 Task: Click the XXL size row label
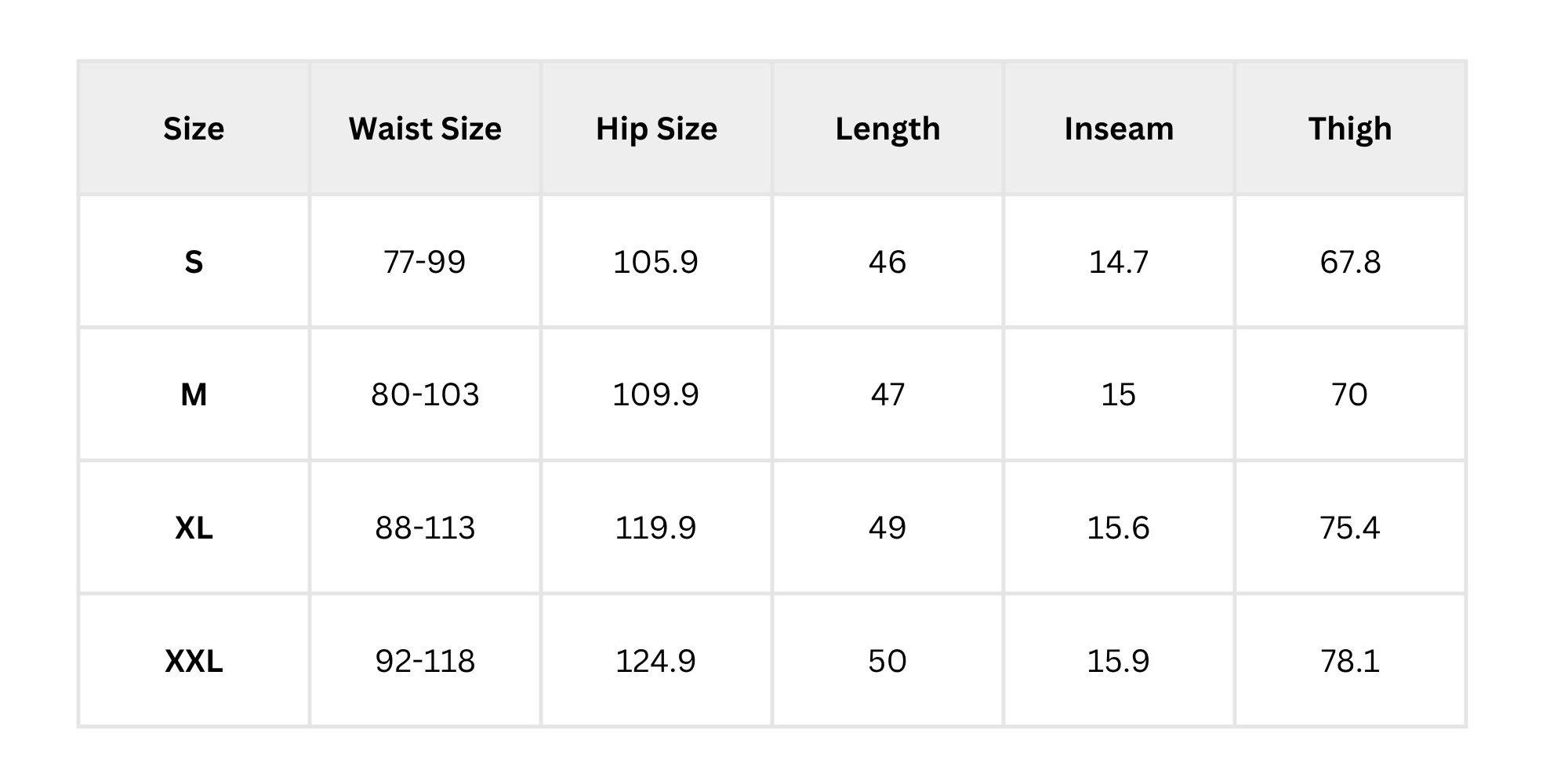pos(194,661)
